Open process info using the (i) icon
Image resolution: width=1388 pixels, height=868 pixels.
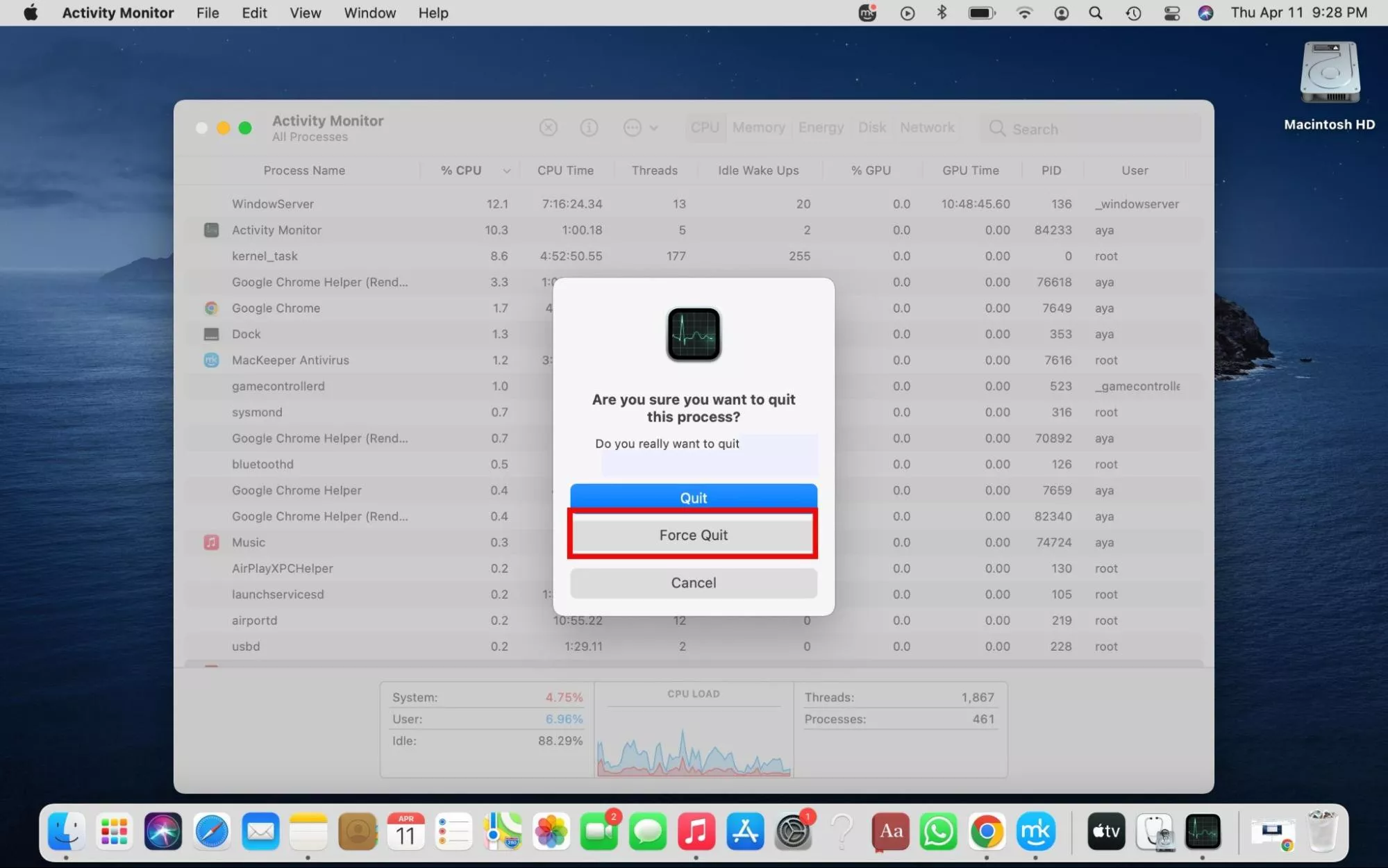[x=589, y=128]
